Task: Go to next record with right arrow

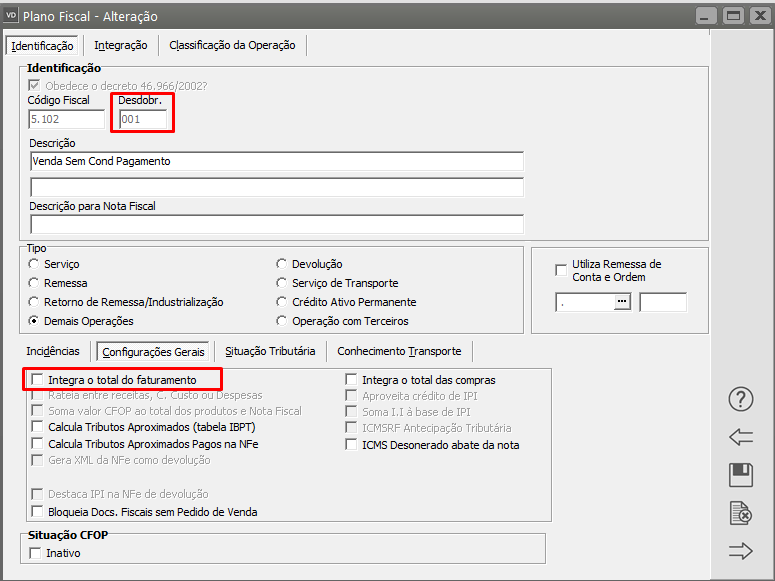Action: (740, 551)
